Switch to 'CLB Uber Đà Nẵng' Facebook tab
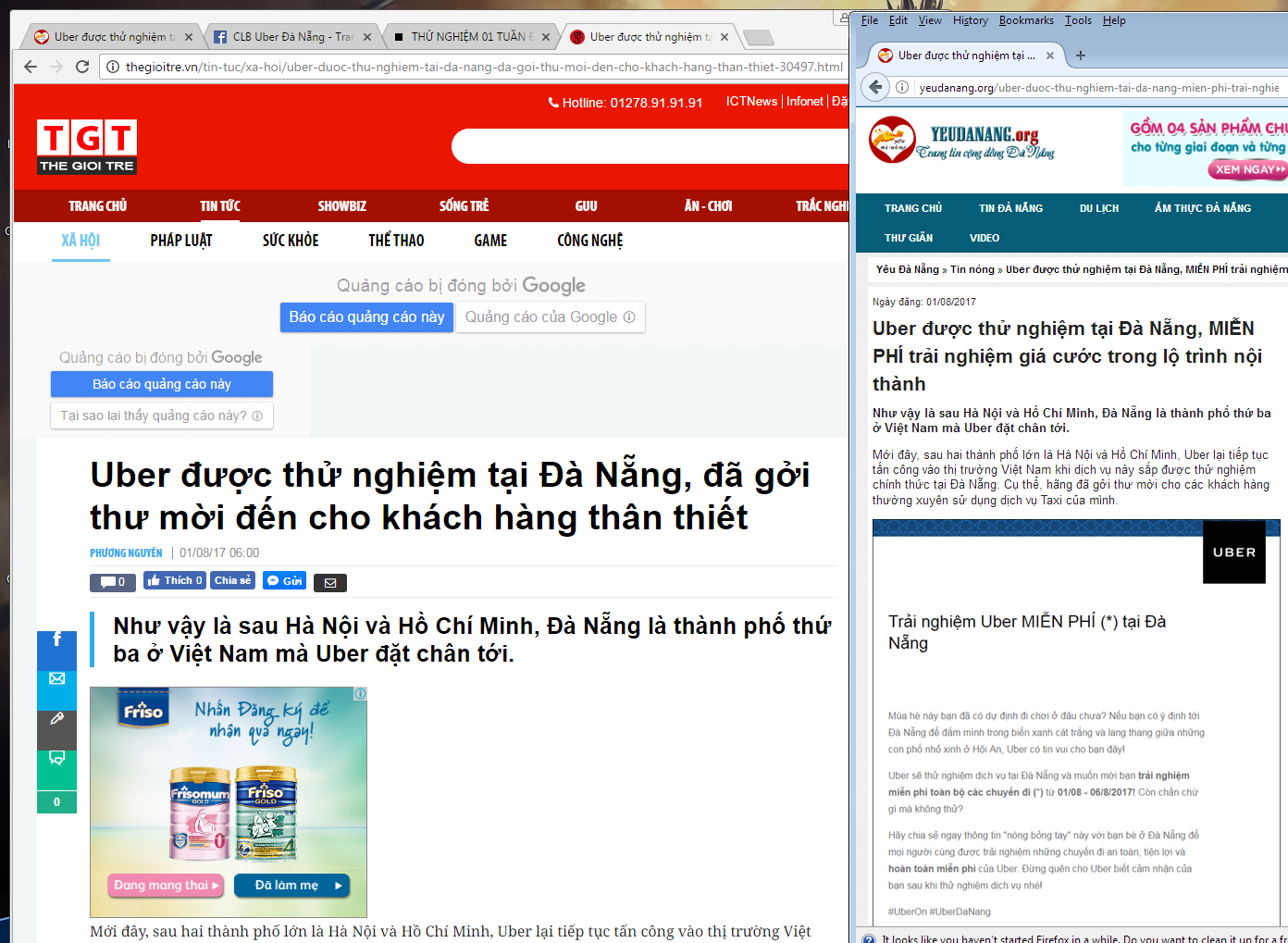The width and height of the screenshot is (1288, 943). click(284, 37)
